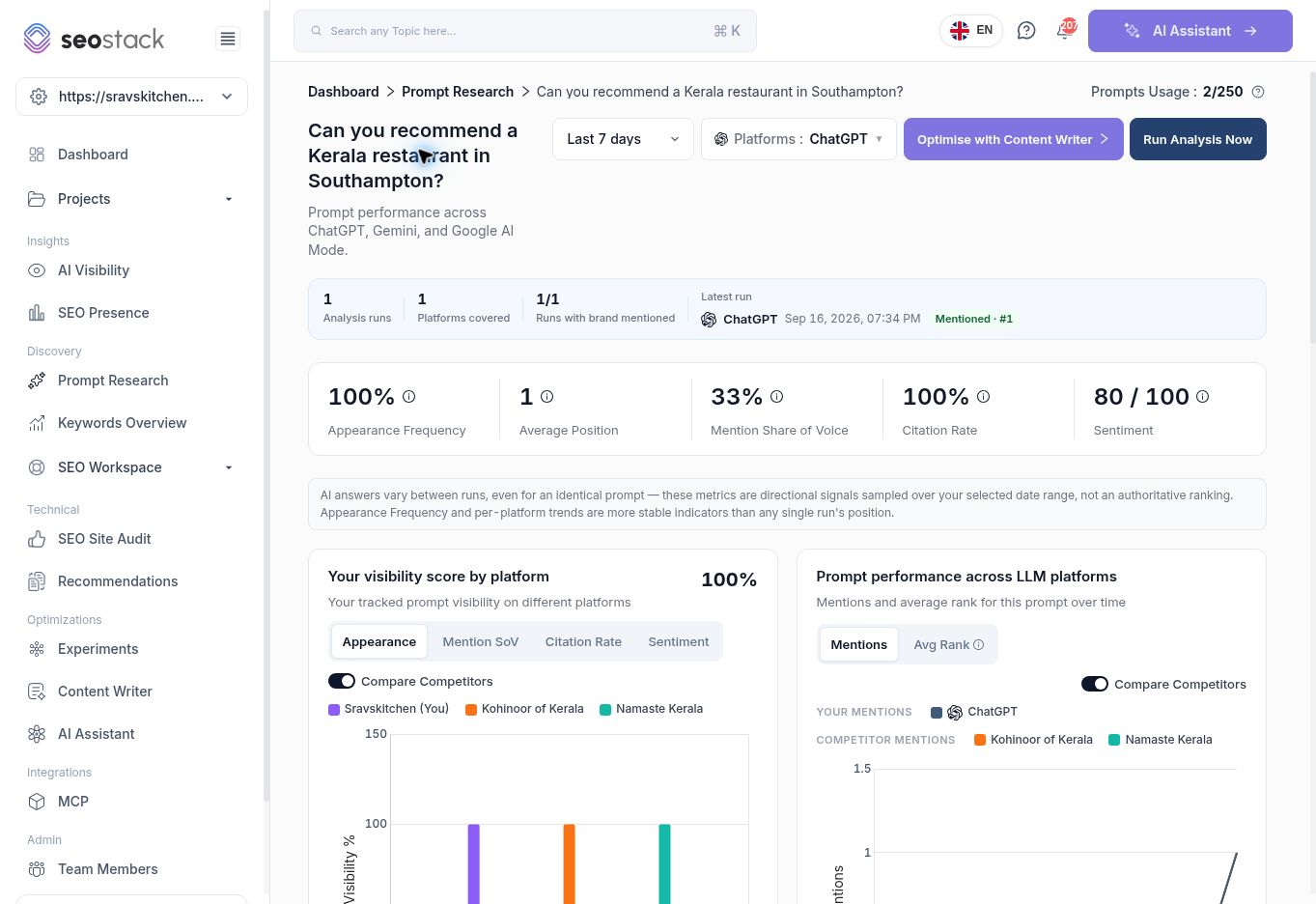The image size is (1316, 904).
Task: Click info icon next to Appearance Frequency
Action: [x=409, y=396]
